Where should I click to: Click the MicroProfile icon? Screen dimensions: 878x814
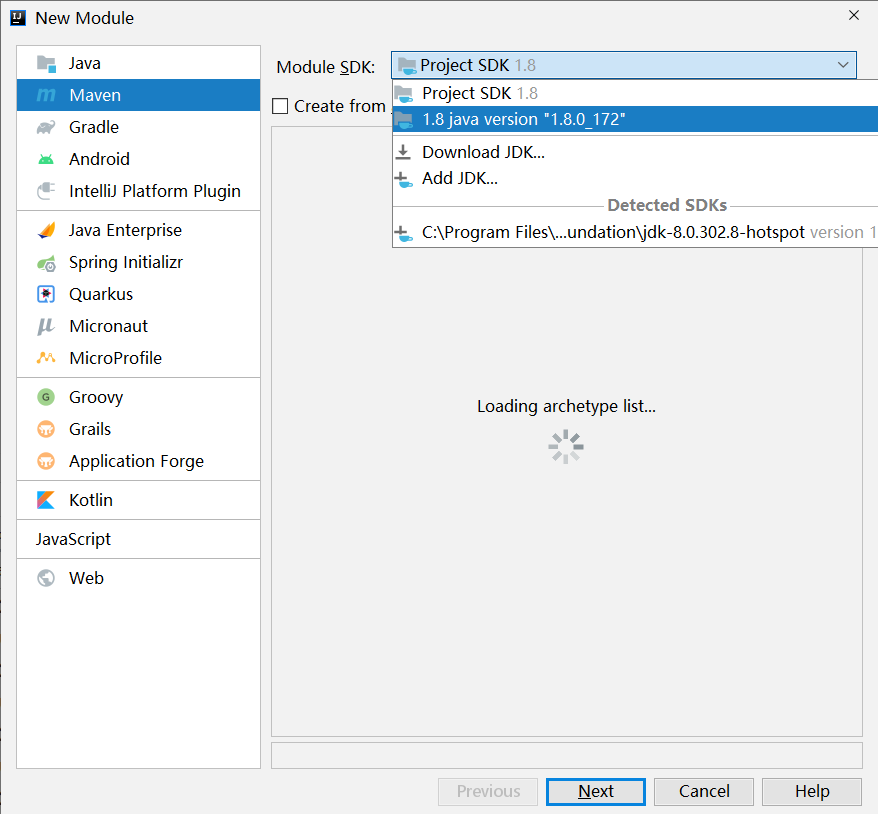(x=46, y=358)
